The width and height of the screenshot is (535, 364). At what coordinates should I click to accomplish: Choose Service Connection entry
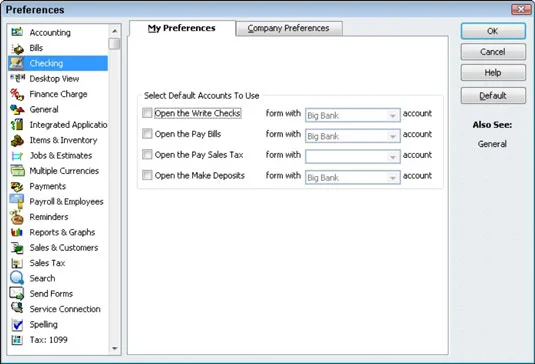65,309
